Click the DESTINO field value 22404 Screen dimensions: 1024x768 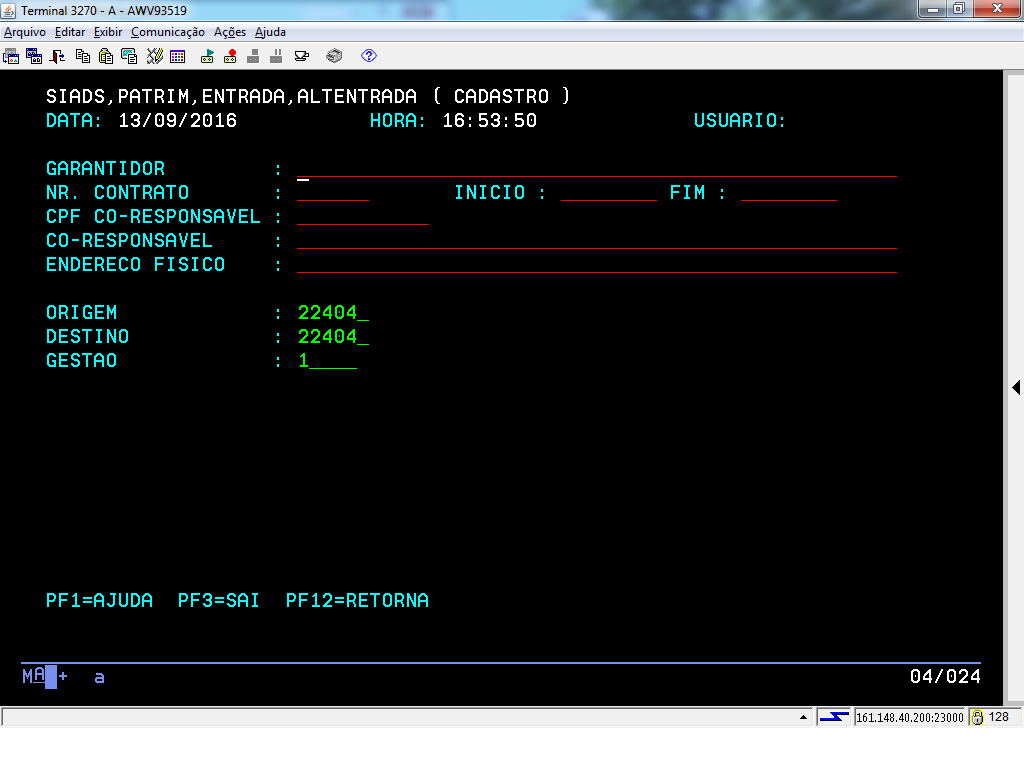[334, 337]
